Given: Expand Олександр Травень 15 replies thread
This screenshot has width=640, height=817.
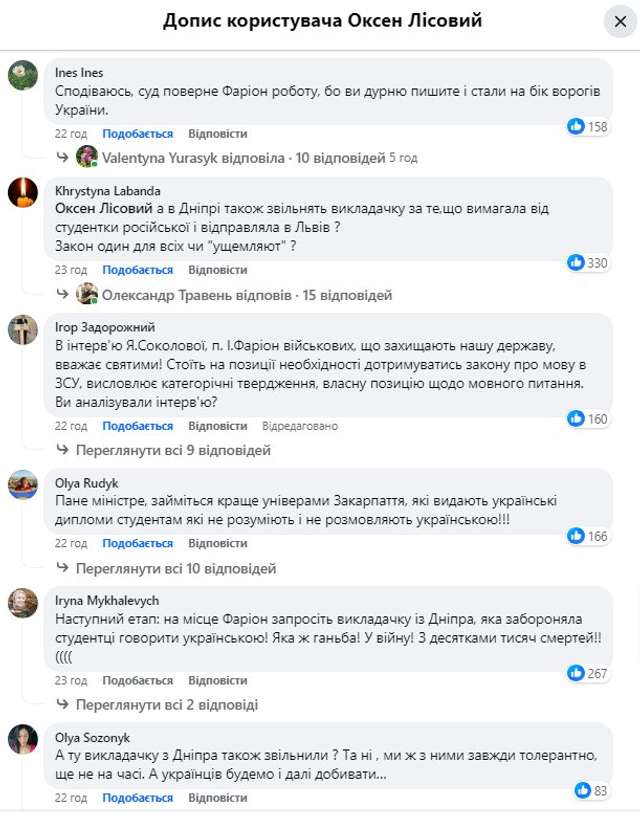Looking at the screenshot, I should [x=234, y=295].
